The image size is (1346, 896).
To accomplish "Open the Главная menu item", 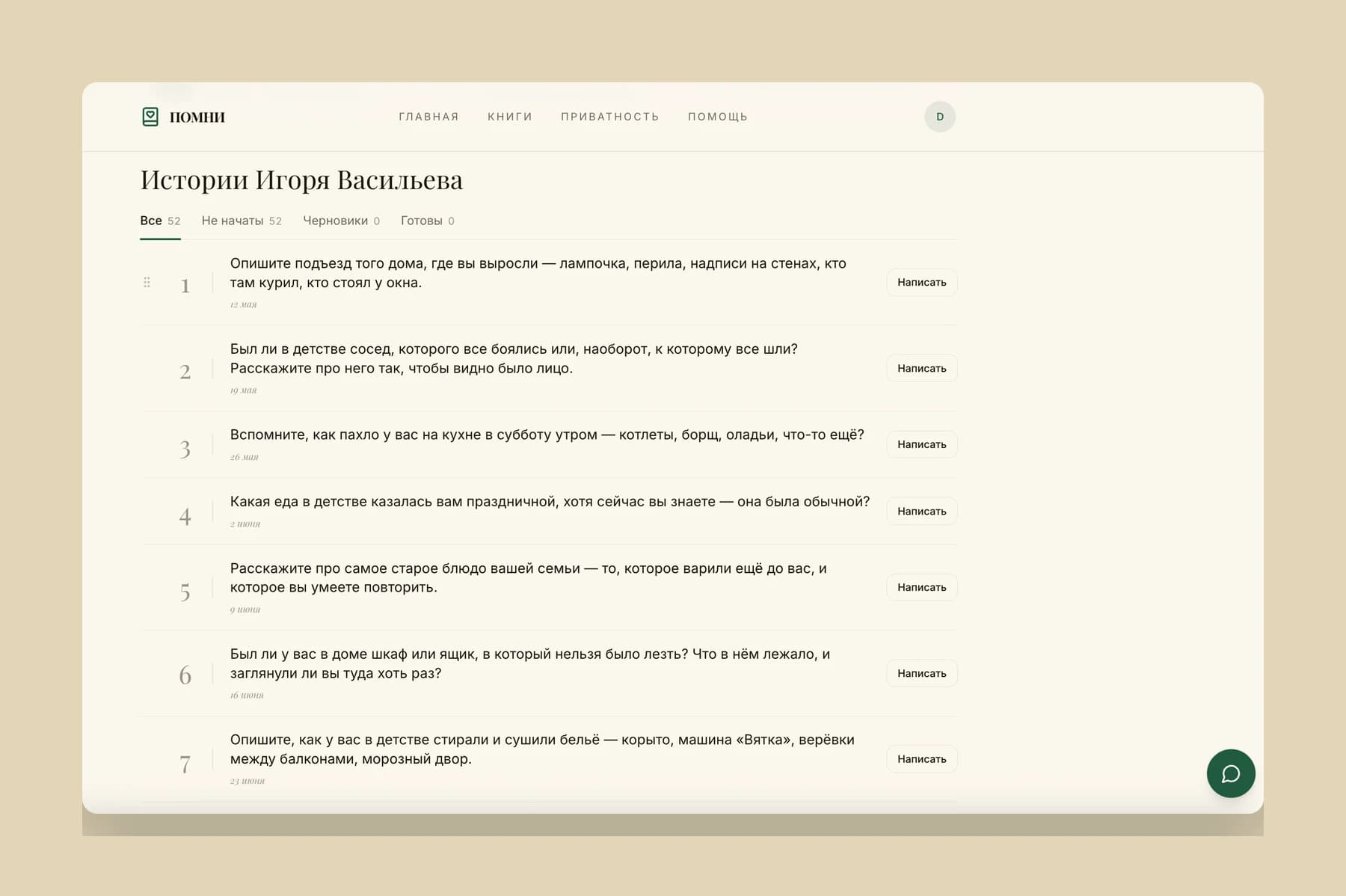I will 428,117.
